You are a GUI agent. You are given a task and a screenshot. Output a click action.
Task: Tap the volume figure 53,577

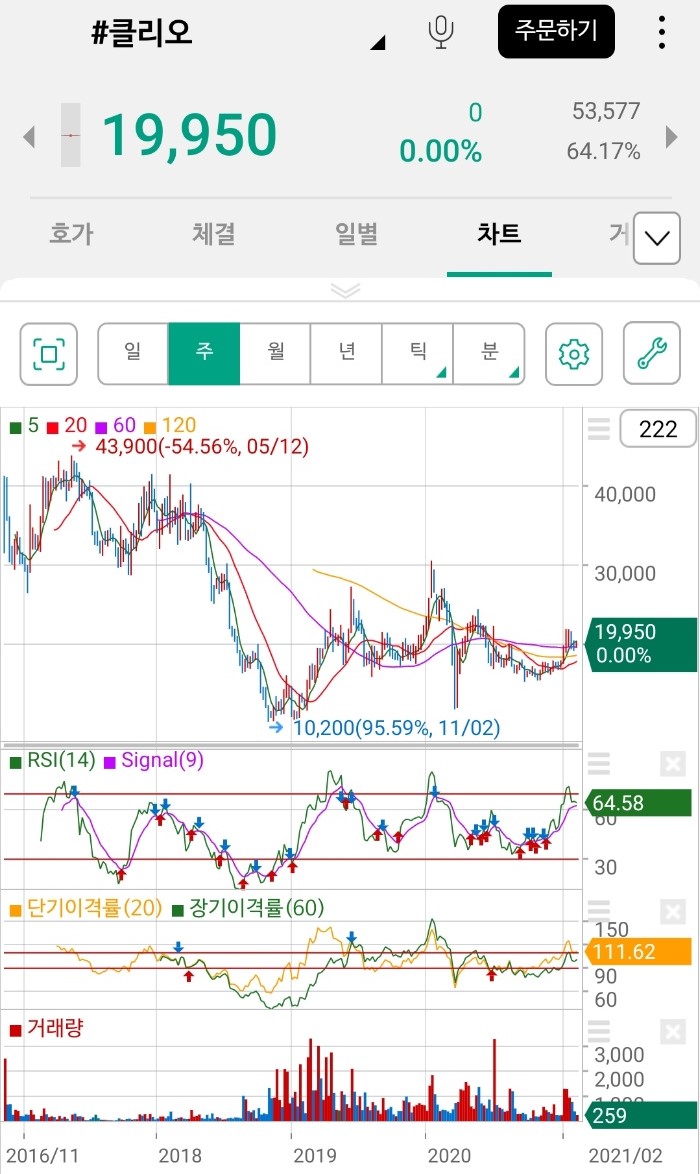[x=606, y=111]
